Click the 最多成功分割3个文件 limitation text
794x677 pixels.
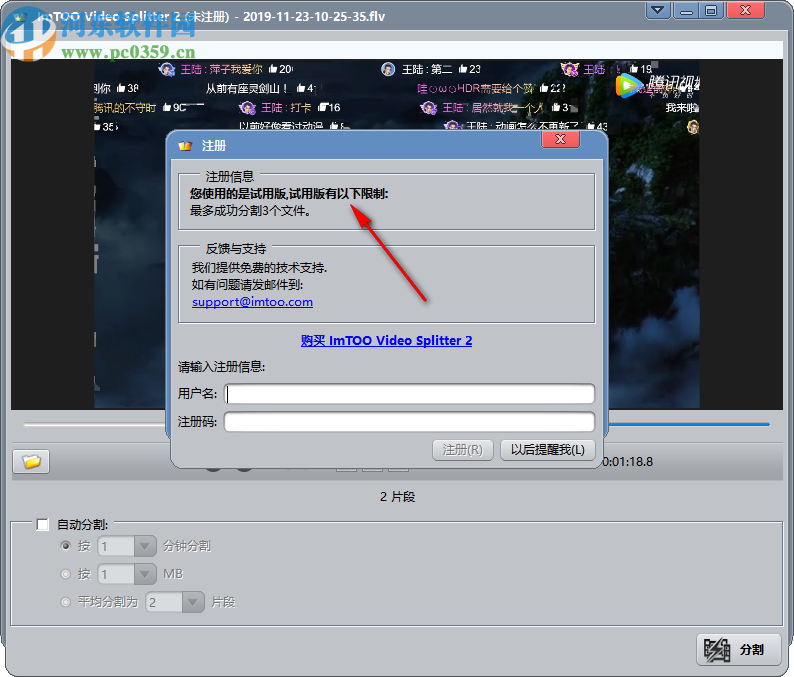point(250,211)
